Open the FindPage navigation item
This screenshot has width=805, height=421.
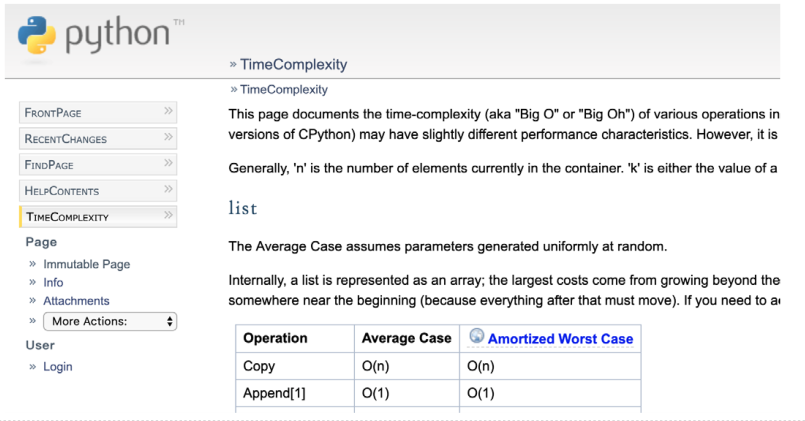[98, 165]
